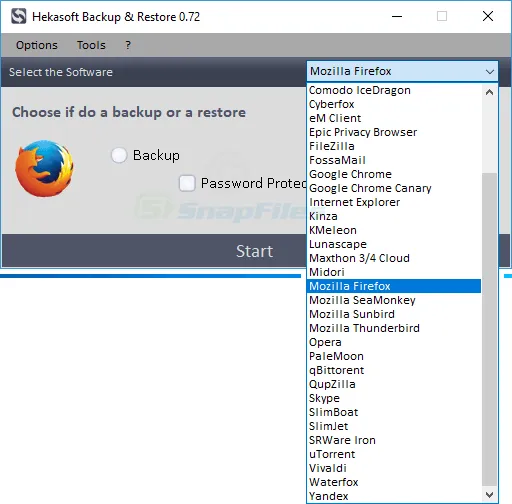The width and height of the screenshot is (512, 504).
Task: Minimize the Hekasoft window
Action: pyautogui.click(x=397, y=16)
